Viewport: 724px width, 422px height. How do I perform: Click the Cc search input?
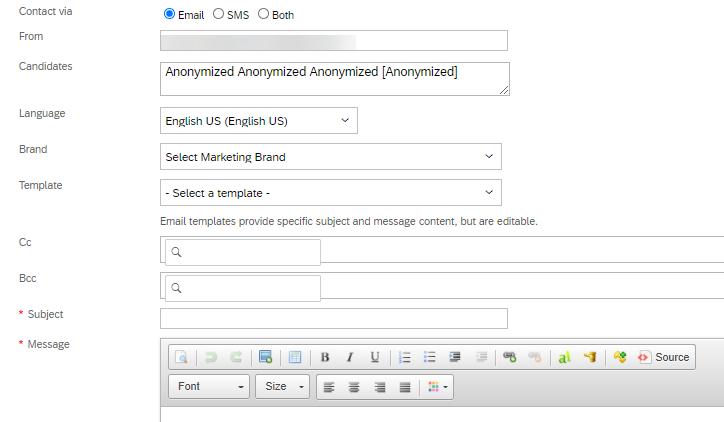click(243, 252)
